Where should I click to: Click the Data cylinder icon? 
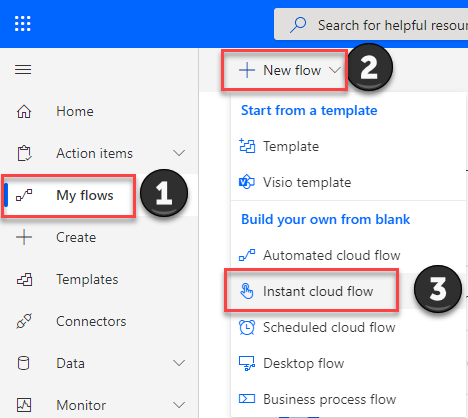pos(23,363)
